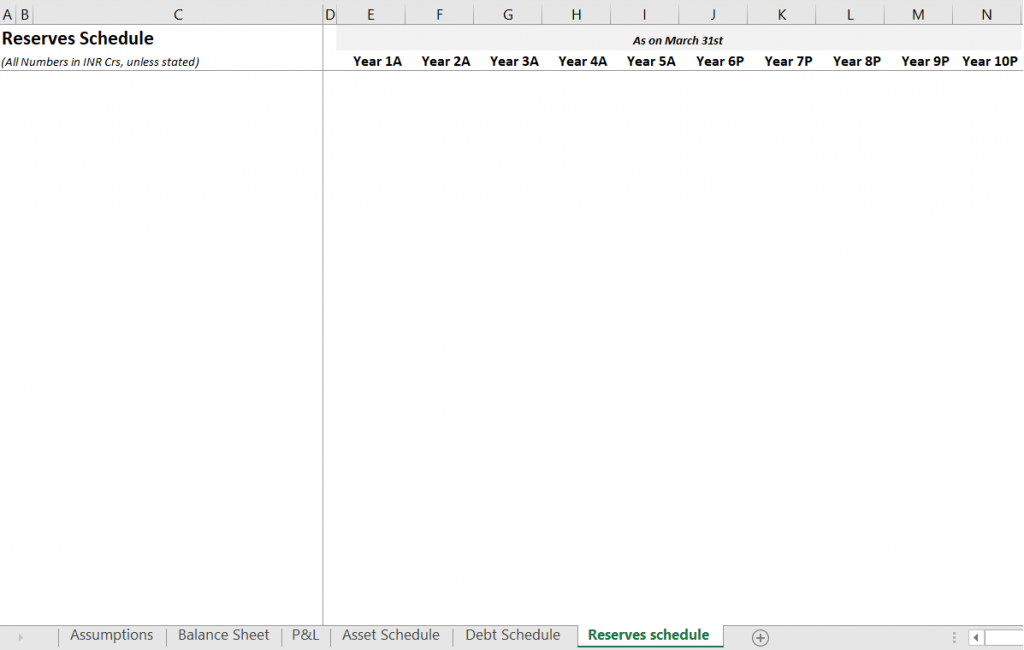Click horizontal scrollbar left arrow
The height and width of the screenshot is (650, 1024).
(x=976, y=637)
